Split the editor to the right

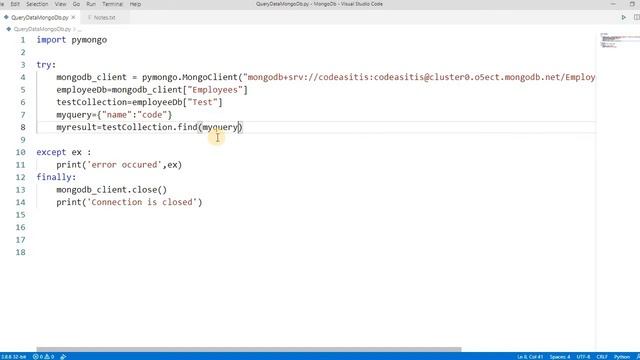pos(637,18)
